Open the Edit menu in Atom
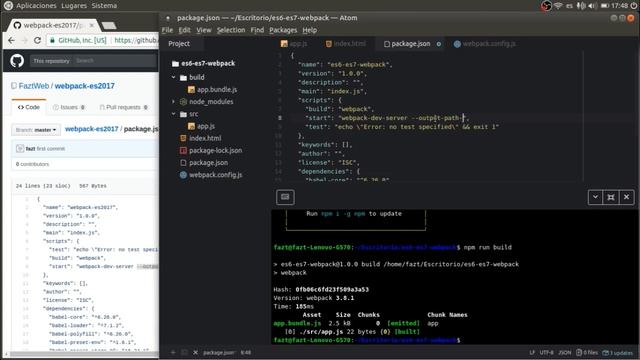This screenshot has width=640, height=360. 184,30
